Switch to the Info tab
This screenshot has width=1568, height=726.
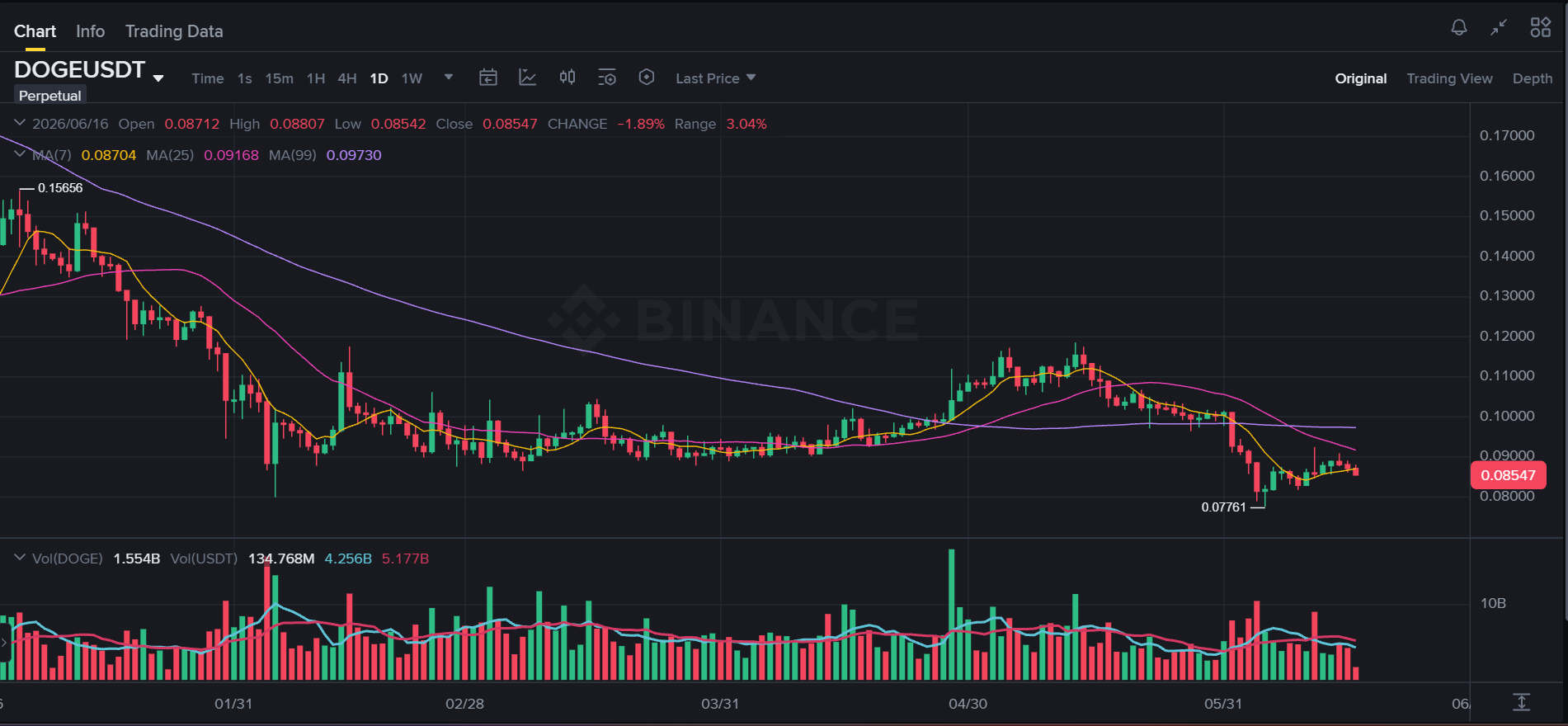pyautogui.click(x=90, y=31)
